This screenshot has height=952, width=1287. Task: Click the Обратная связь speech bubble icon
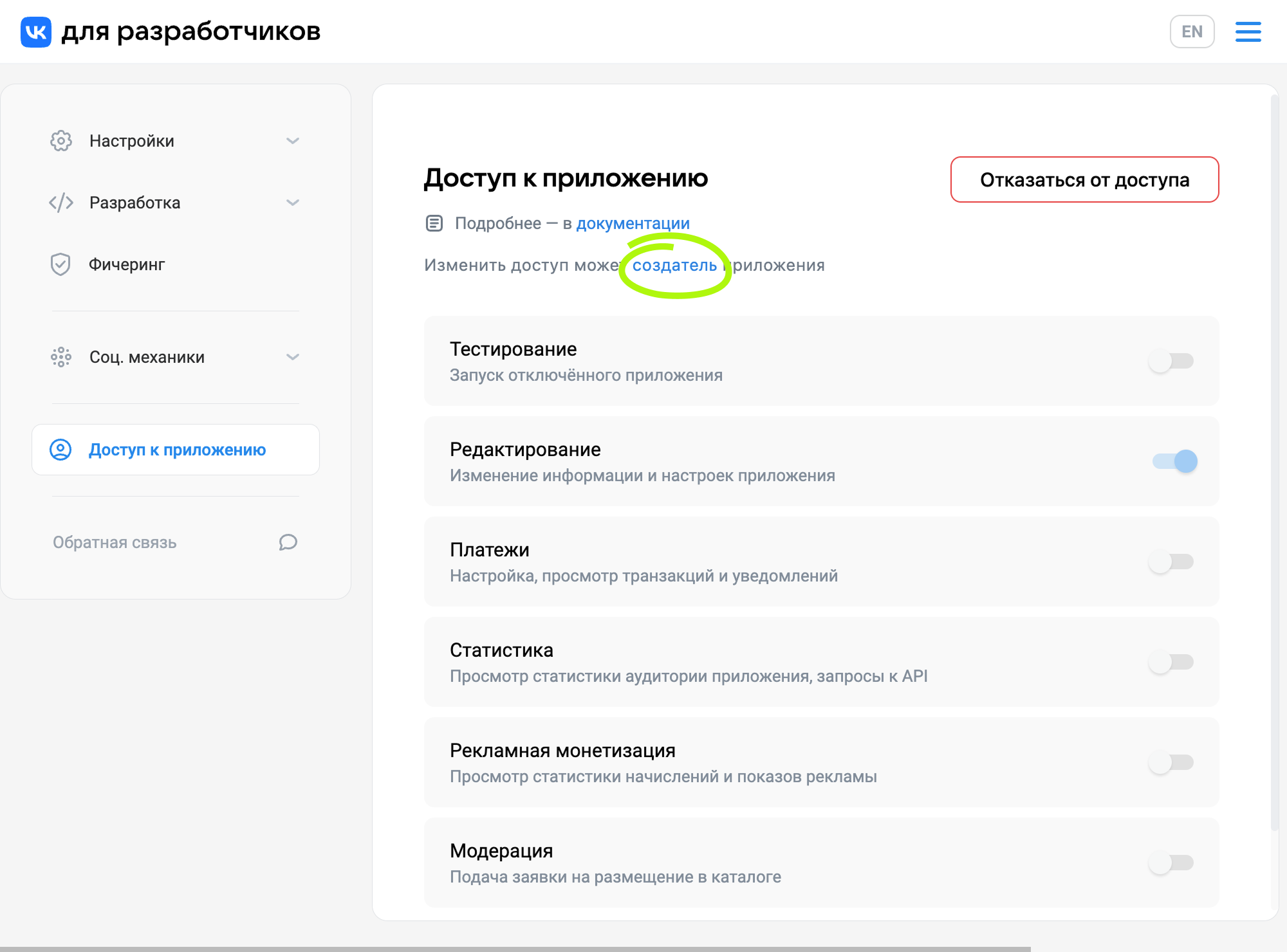tap(288, 542)
